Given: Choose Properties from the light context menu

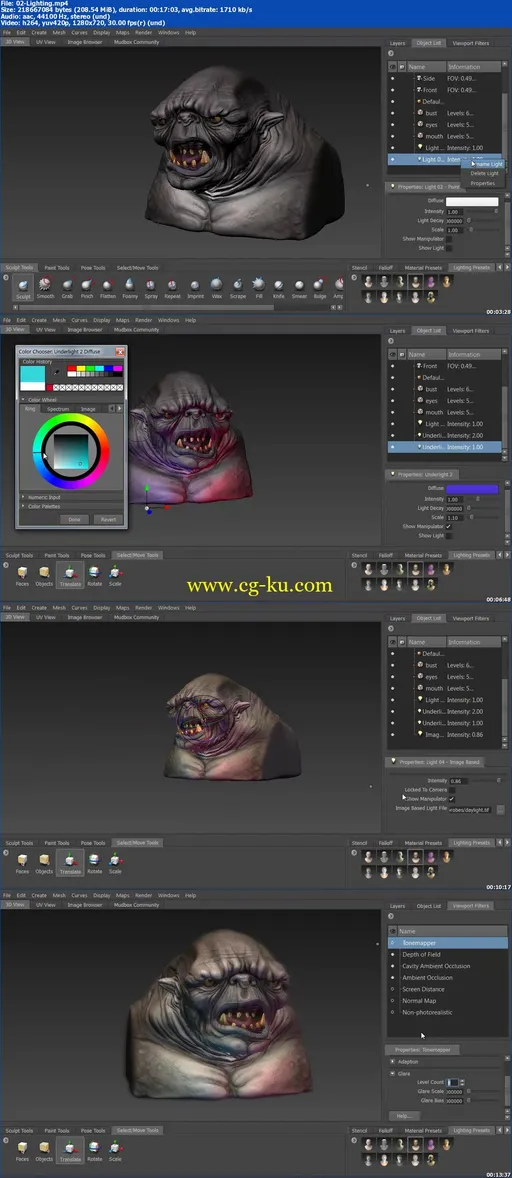Looking at the screenshot, I should [x=483, y=183].
